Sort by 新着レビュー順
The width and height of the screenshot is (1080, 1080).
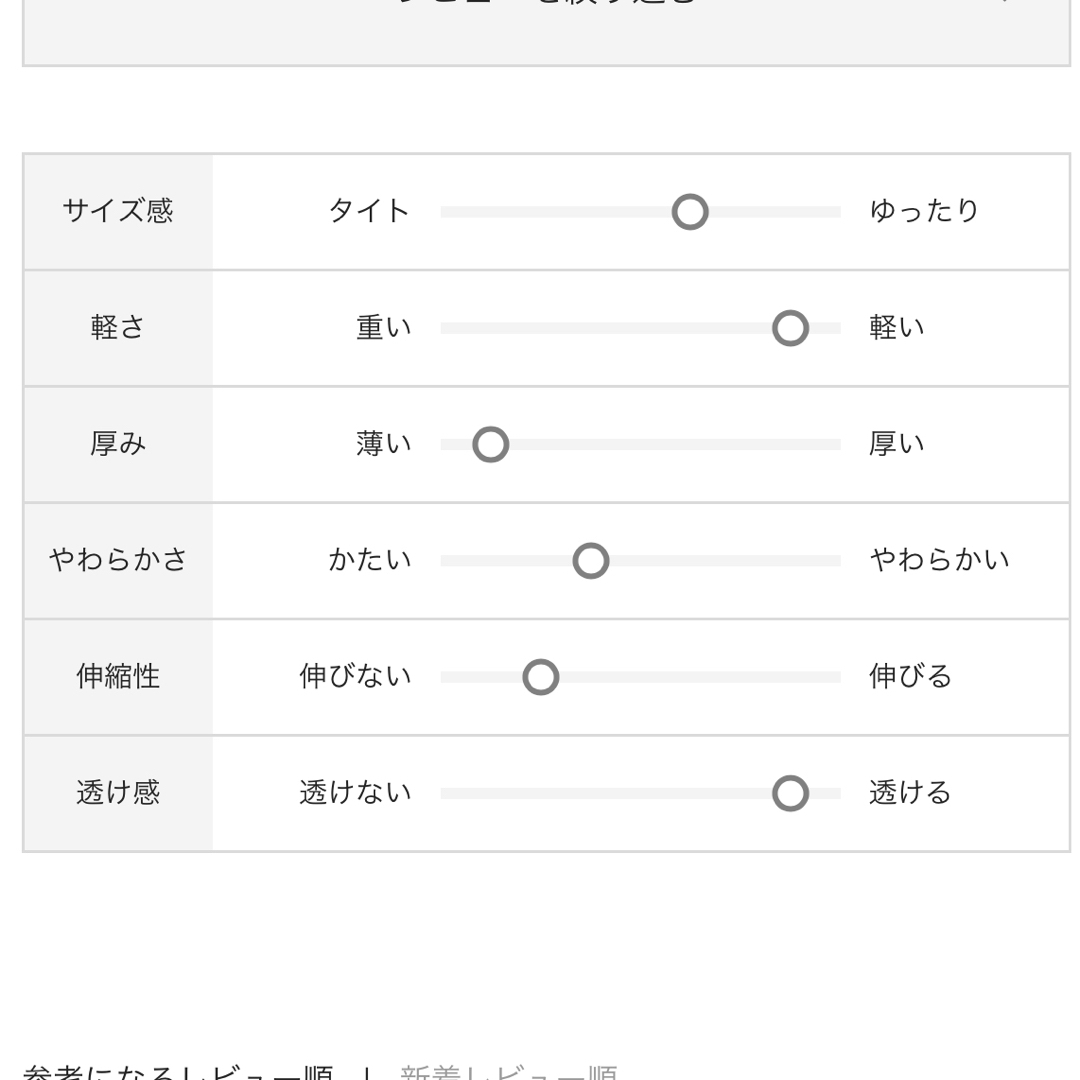tap(508, 1072)
